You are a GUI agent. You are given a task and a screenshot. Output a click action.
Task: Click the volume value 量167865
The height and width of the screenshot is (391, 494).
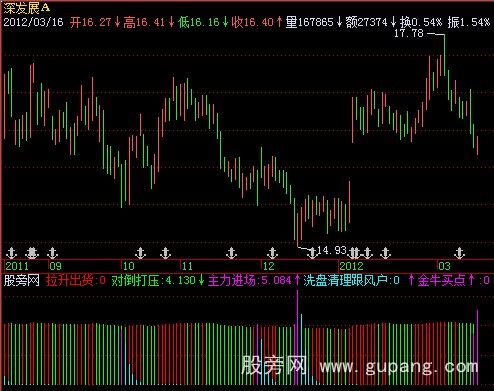[x=310, y=22]
